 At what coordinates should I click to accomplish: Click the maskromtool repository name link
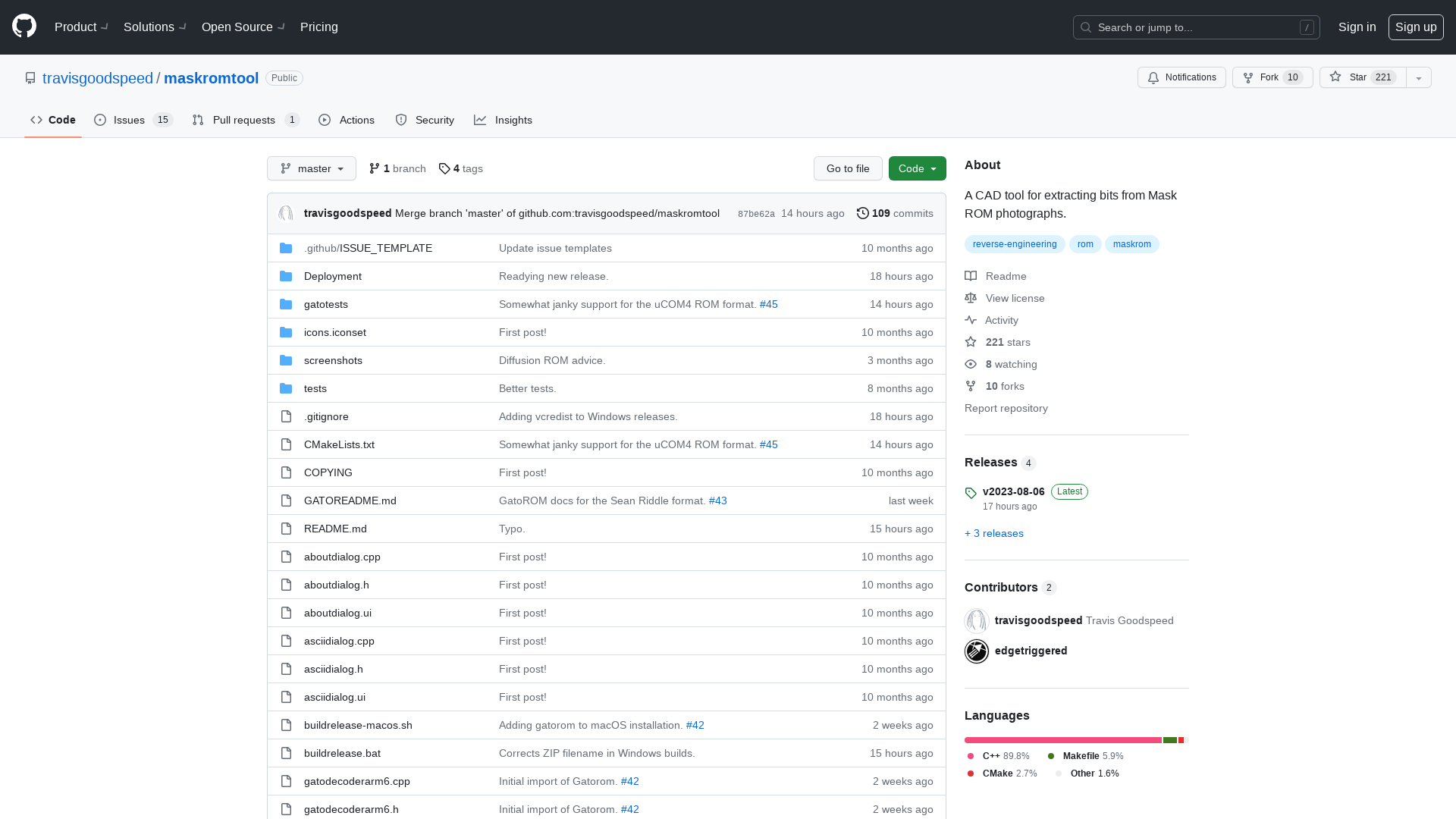[212, 78]
